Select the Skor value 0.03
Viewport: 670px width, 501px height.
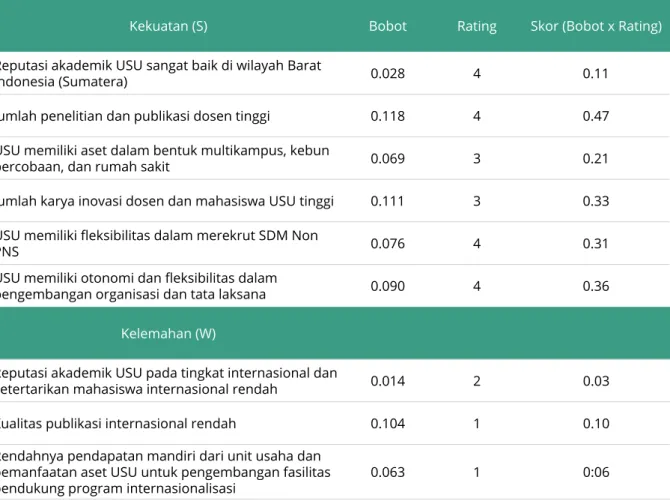click(x=596, y=381)
